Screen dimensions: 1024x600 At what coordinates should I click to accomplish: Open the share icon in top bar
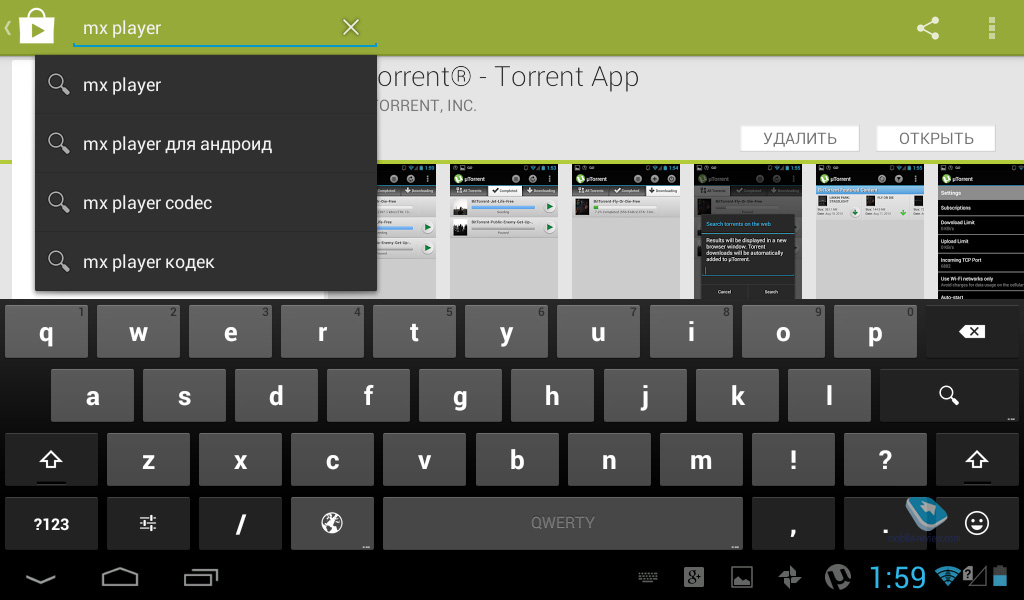point(928,28)
